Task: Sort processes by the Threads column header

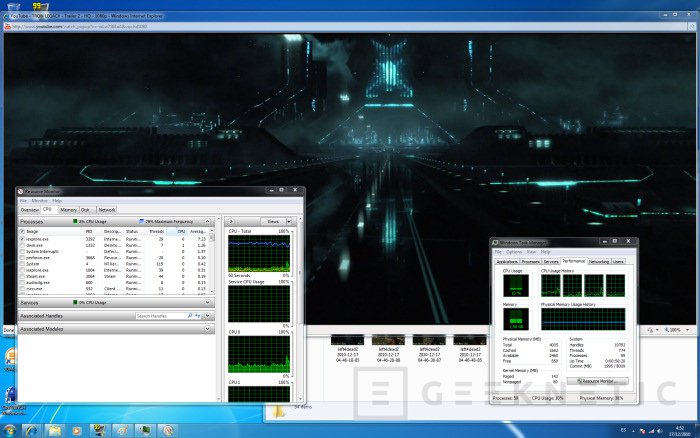Action: click(157, 232)
